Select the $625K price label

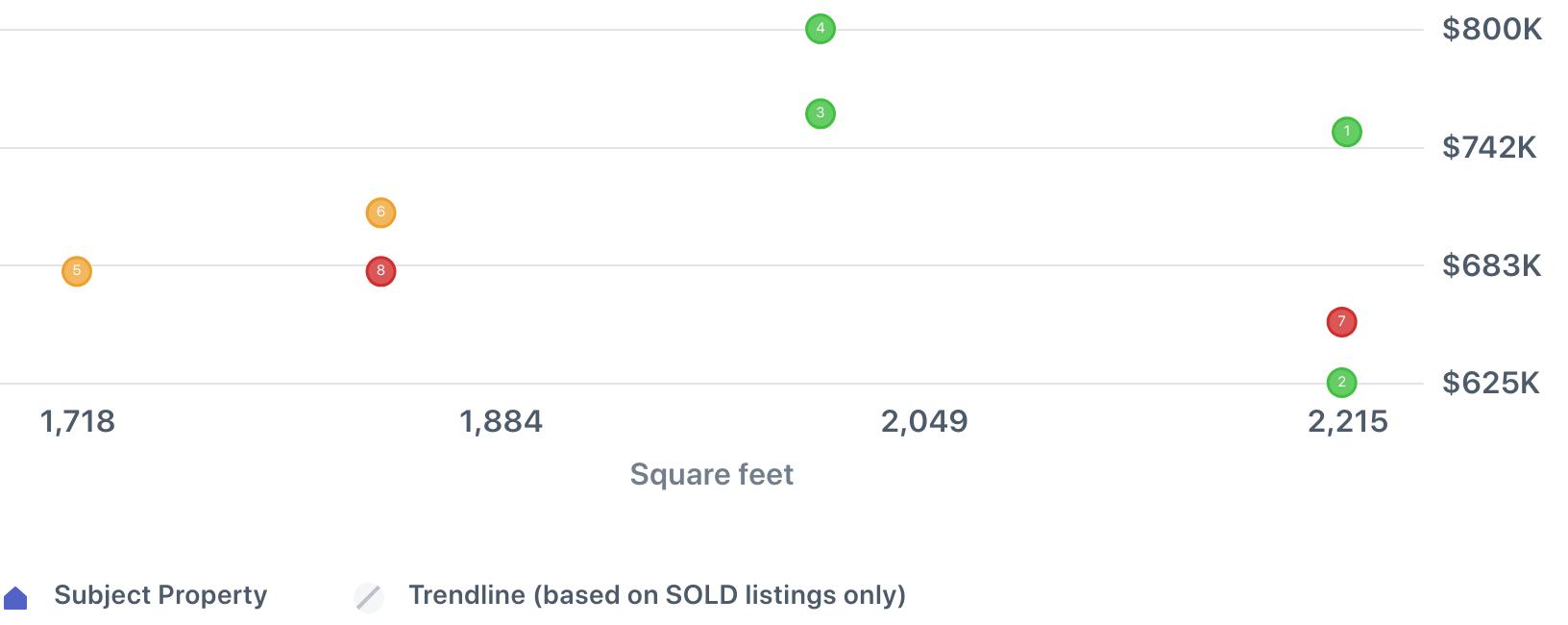tap(1490, 383)
